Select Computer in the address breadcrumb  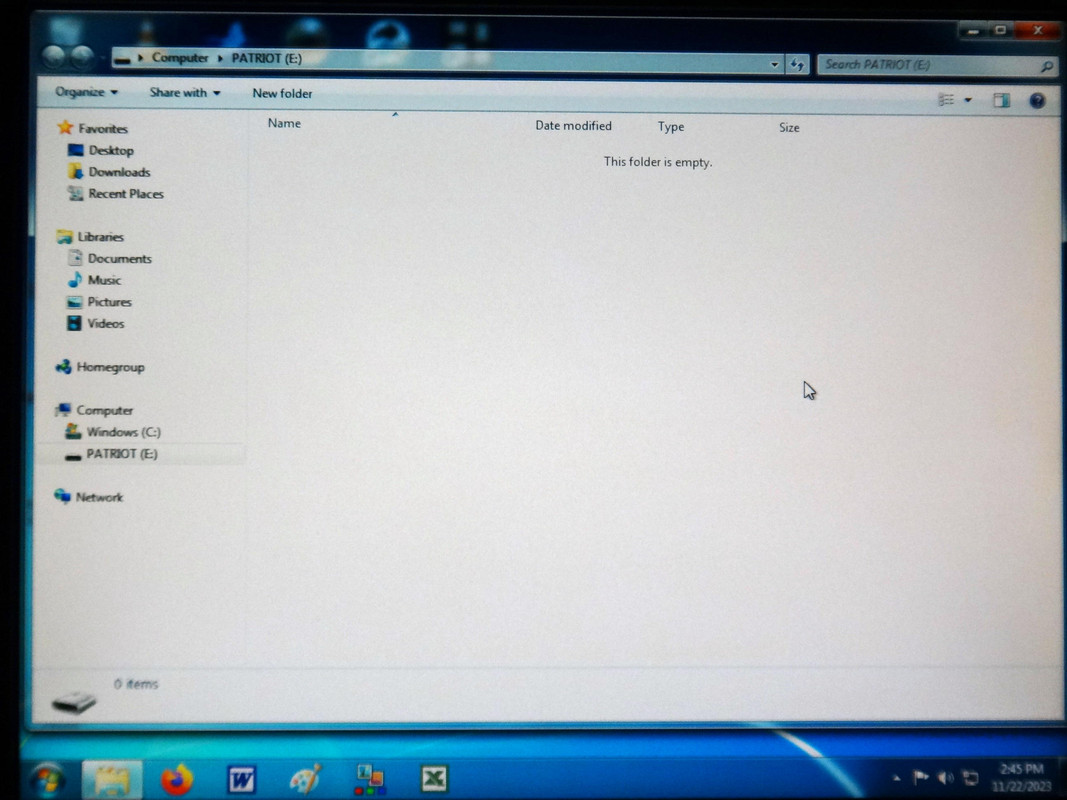(180, 58)
